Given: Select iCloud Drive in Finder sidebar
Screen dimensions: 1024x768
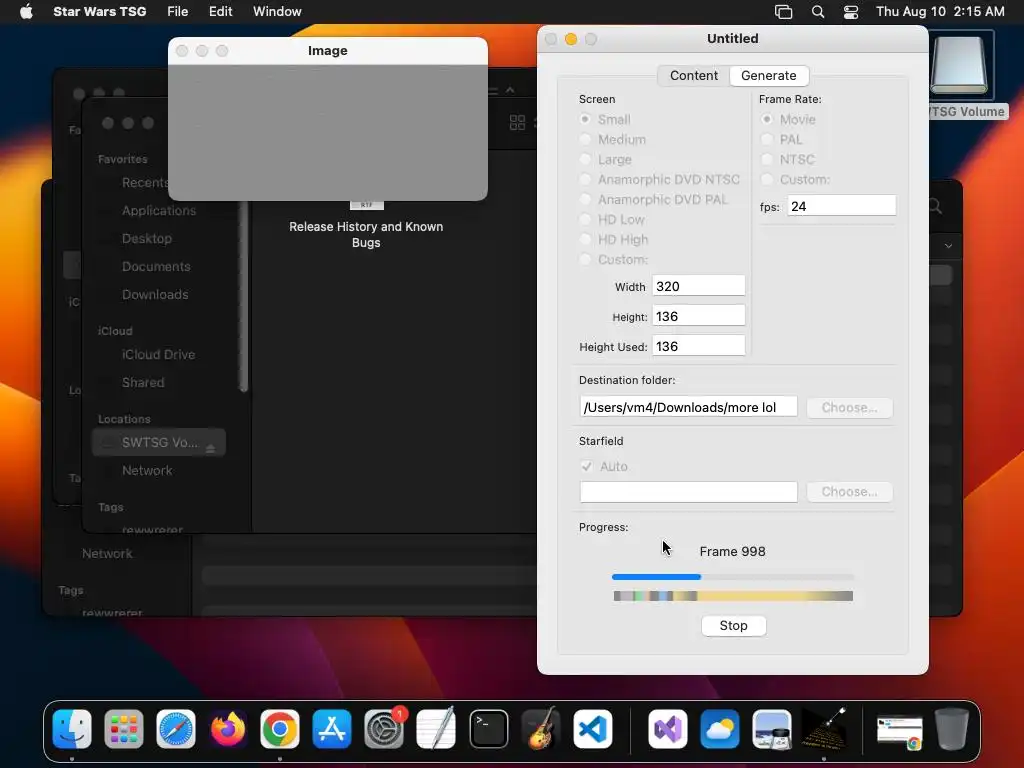Looking at the screenshot, I should click(158, 355).
